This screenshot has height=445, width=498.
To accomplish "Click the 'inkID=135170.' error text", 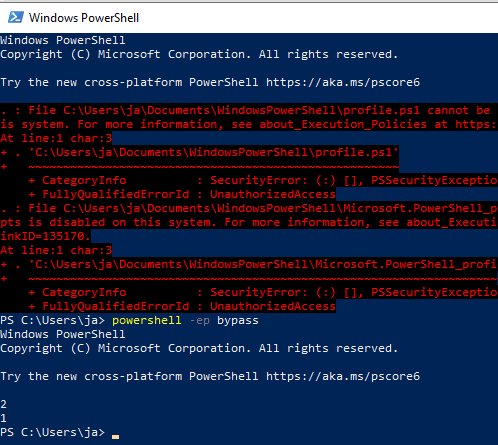I will (45, 236).
